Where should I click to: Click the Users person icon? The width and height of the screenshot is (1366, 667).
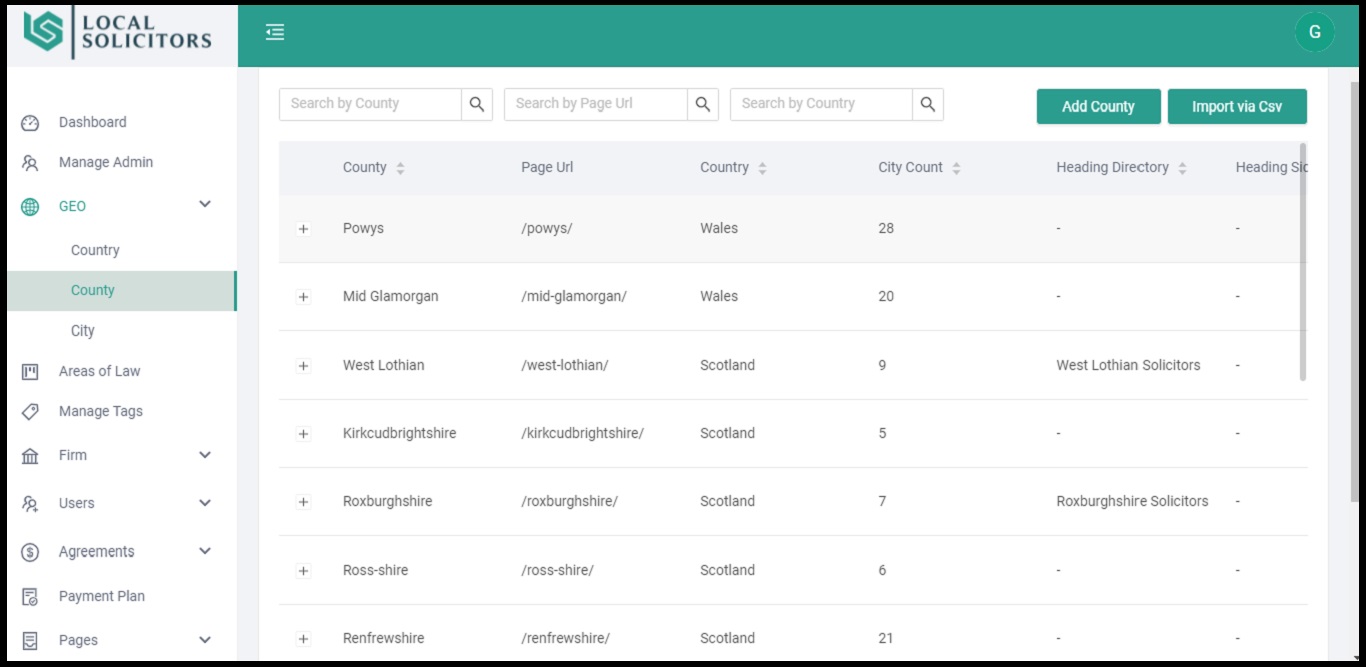coord(30,504)
